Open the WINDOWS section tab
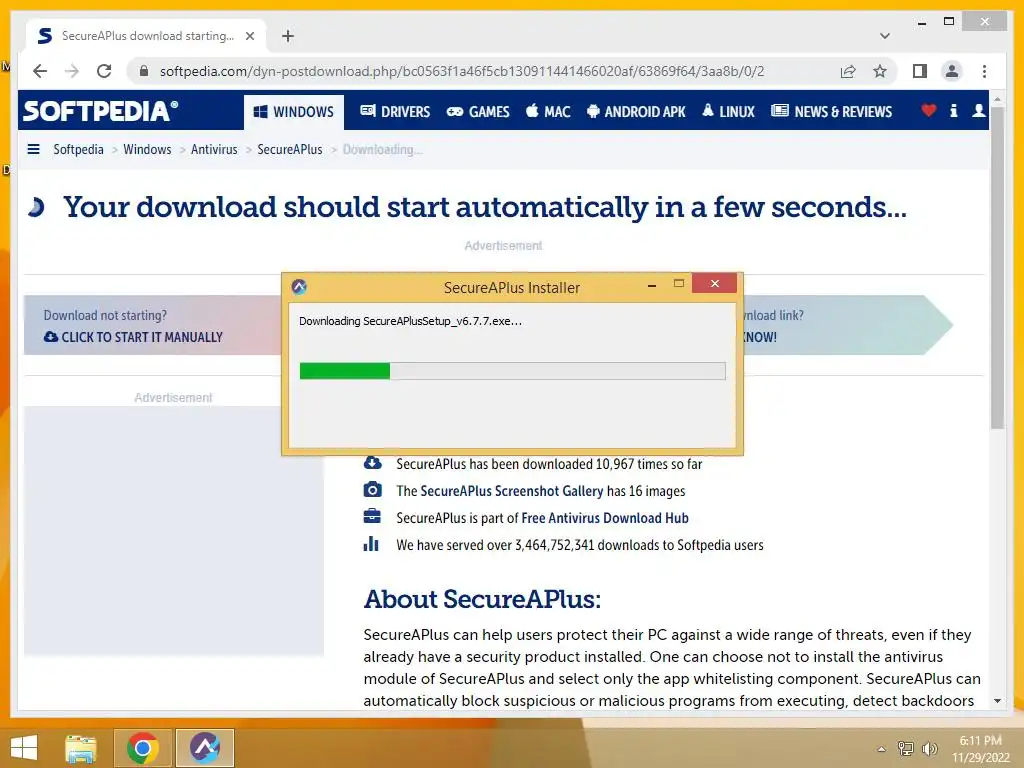Image resolution: width=1024 pixels, height=768 pixels. click(x=293, y=112)
